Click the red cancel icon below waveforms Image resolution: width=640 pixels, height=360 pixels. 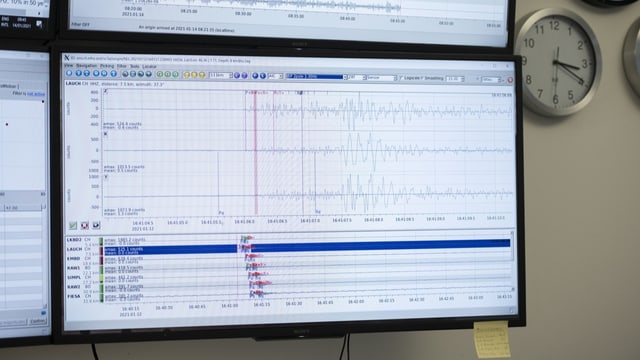[84, 225]
